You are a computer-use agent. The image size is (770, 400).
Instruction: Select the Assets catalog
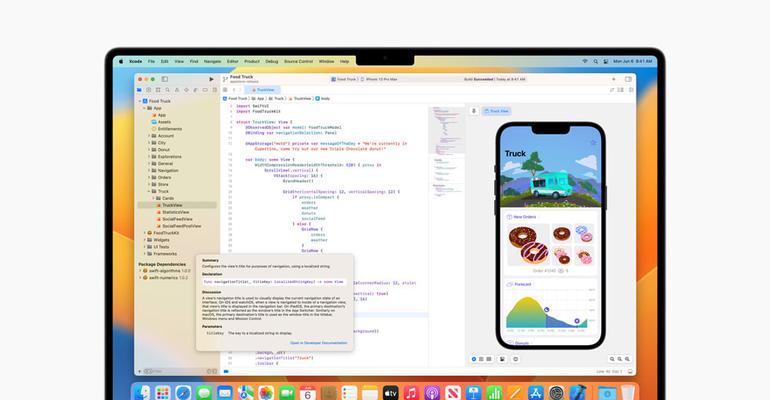[x=161, y=122]
